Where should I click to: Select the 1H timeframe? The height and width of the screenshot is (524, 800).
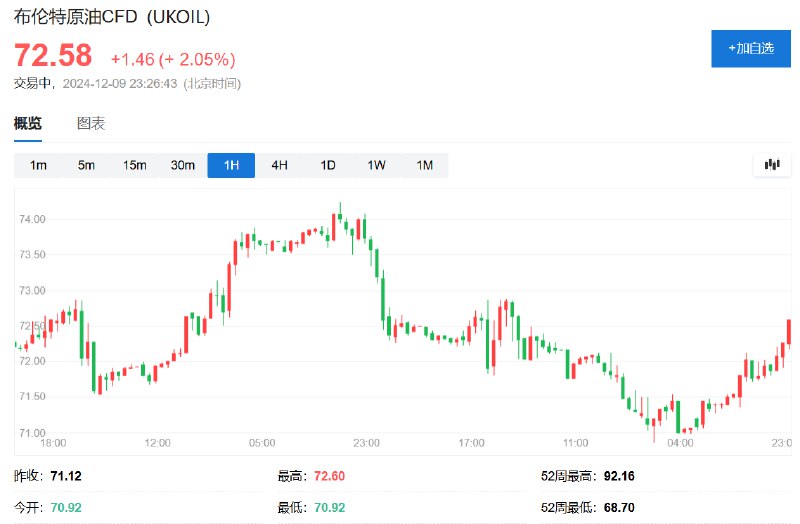click(231, 165)
